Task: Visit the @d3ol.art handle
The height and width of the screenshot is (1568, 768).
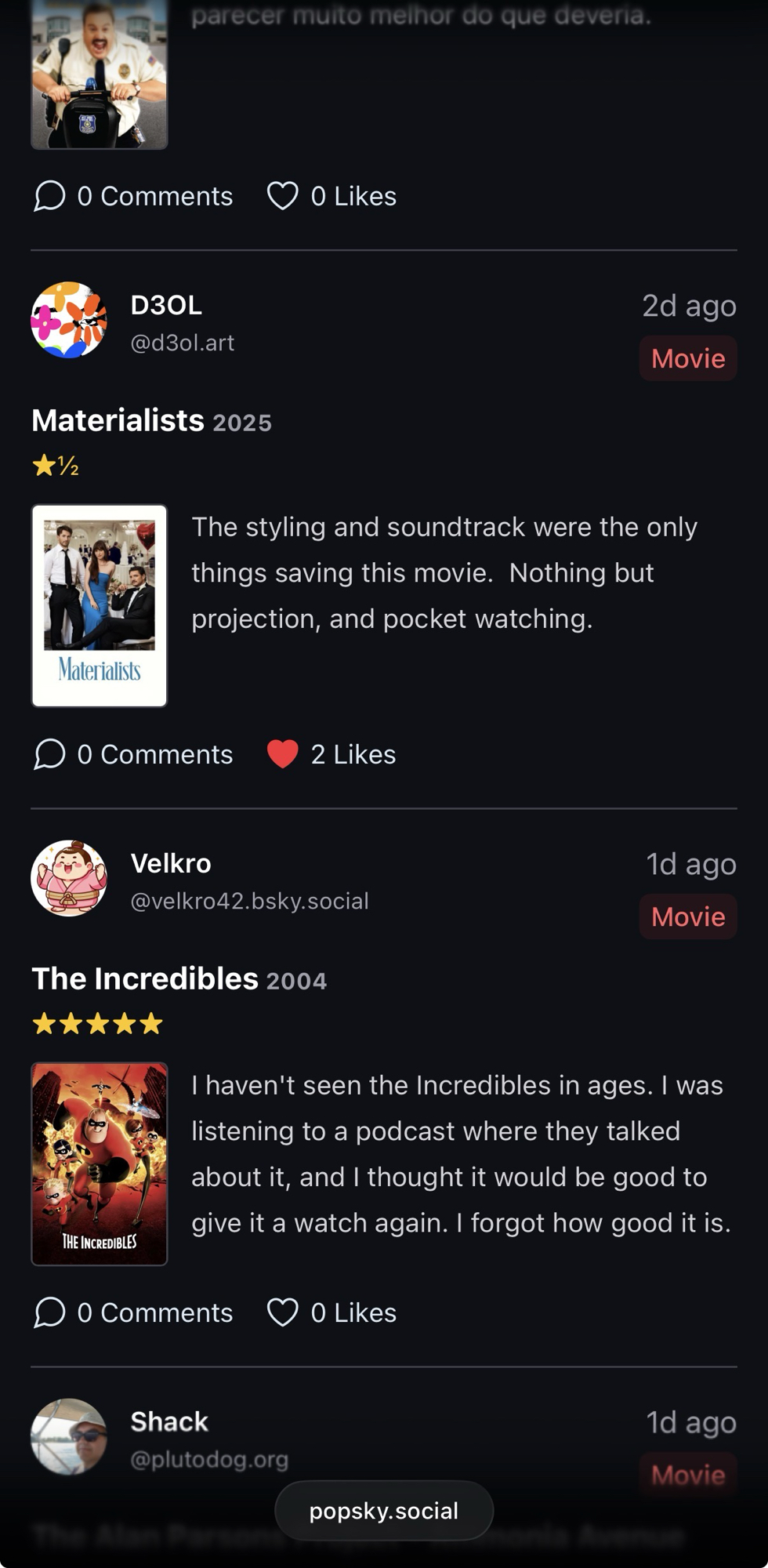Action: pyautogui.click(x=182, y=343)
